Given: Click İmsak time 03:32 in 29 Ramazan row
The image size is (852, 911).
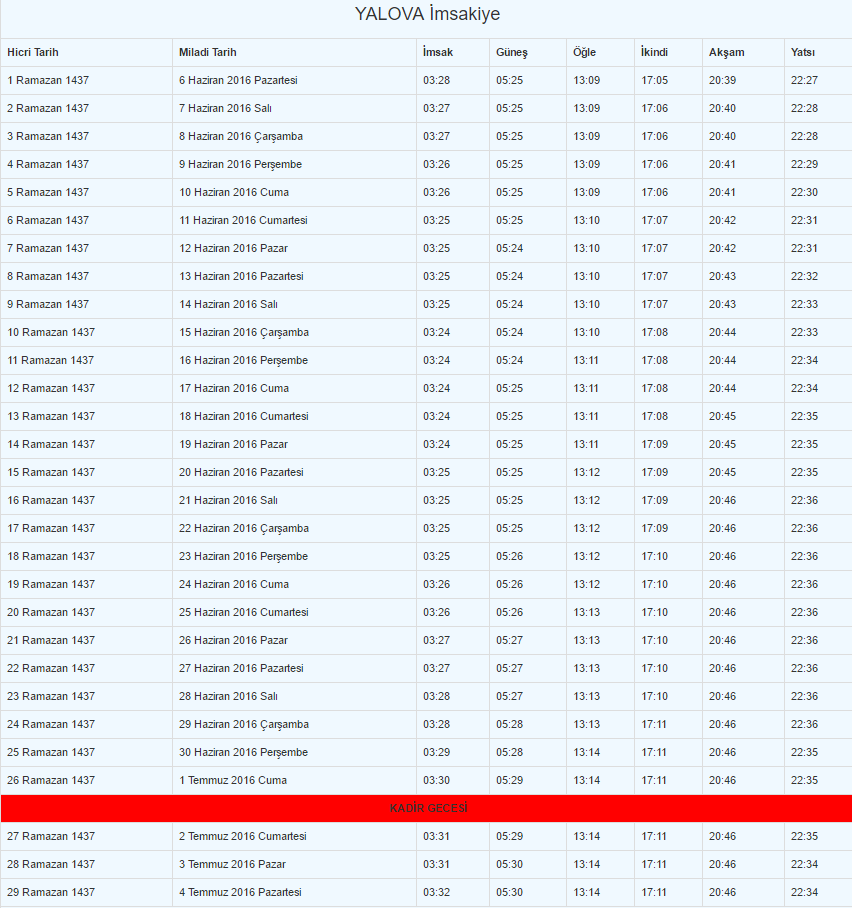Looking at the screenshot, I should (436, 892).
